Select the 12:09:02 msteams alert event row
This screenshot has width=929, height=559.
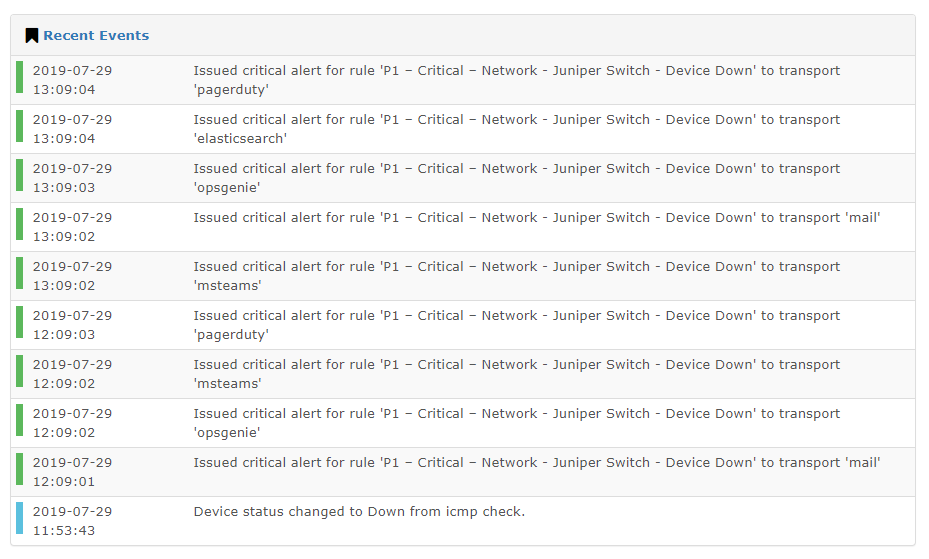(463, 374)
